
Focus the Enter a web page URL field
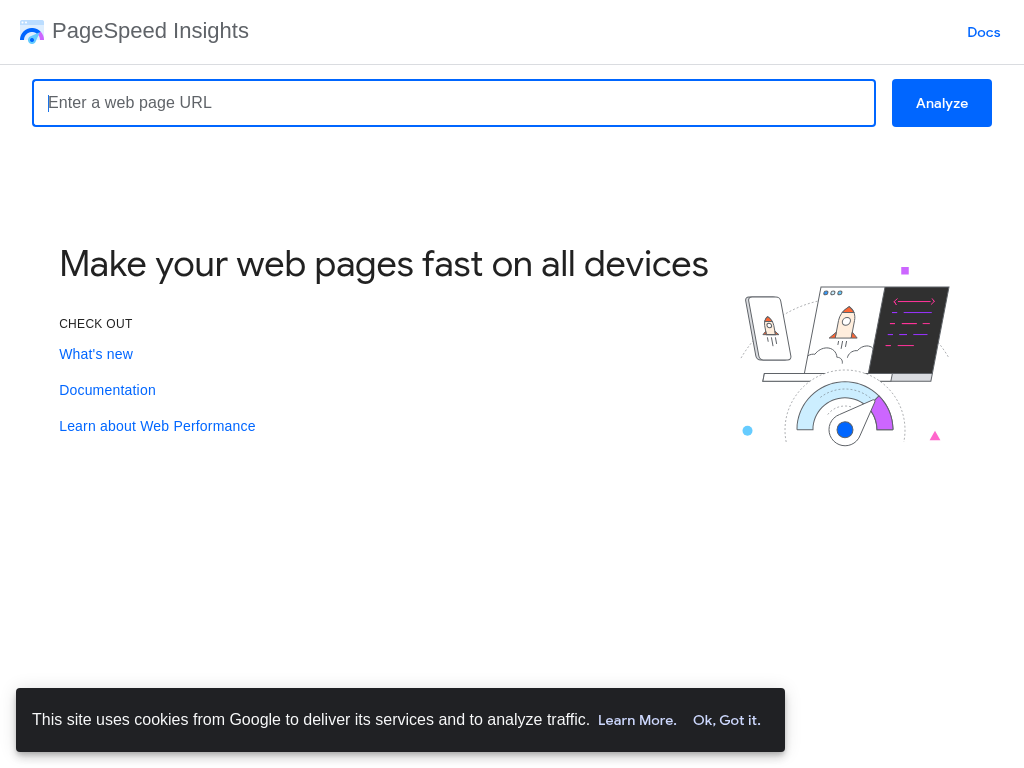[454, 103]
